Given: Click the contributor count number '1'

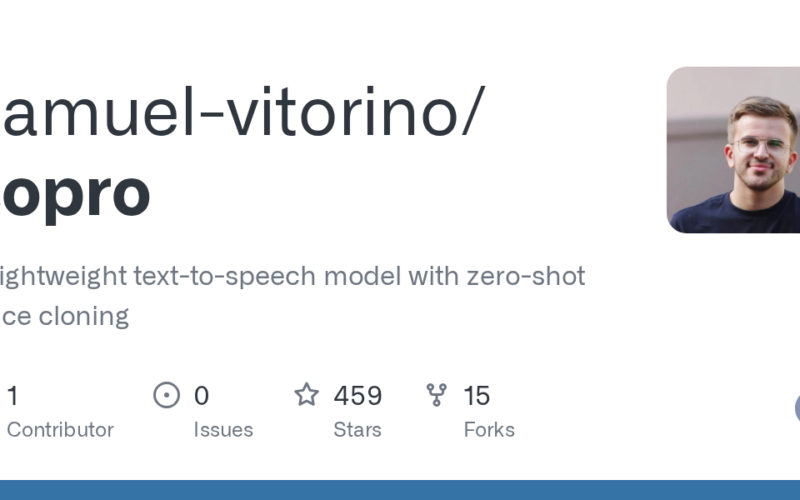Looking at the screenshot, I should [12, 396].
